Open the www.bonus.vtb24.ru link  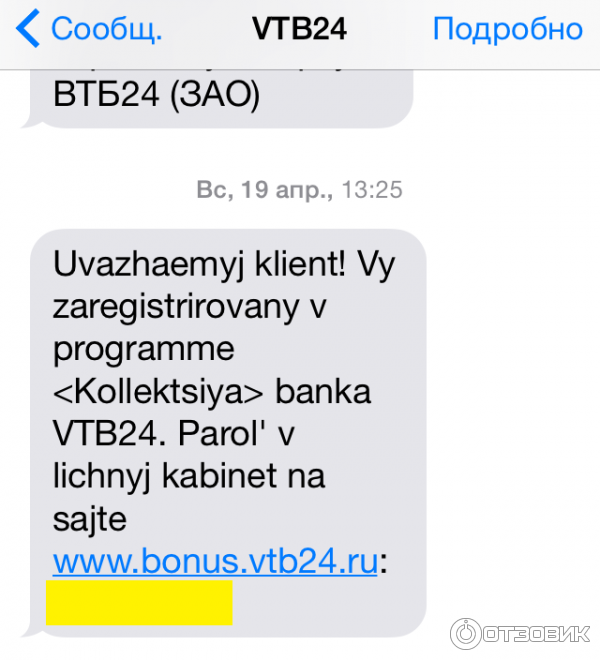pyautogui.click(x=215, y=562)
